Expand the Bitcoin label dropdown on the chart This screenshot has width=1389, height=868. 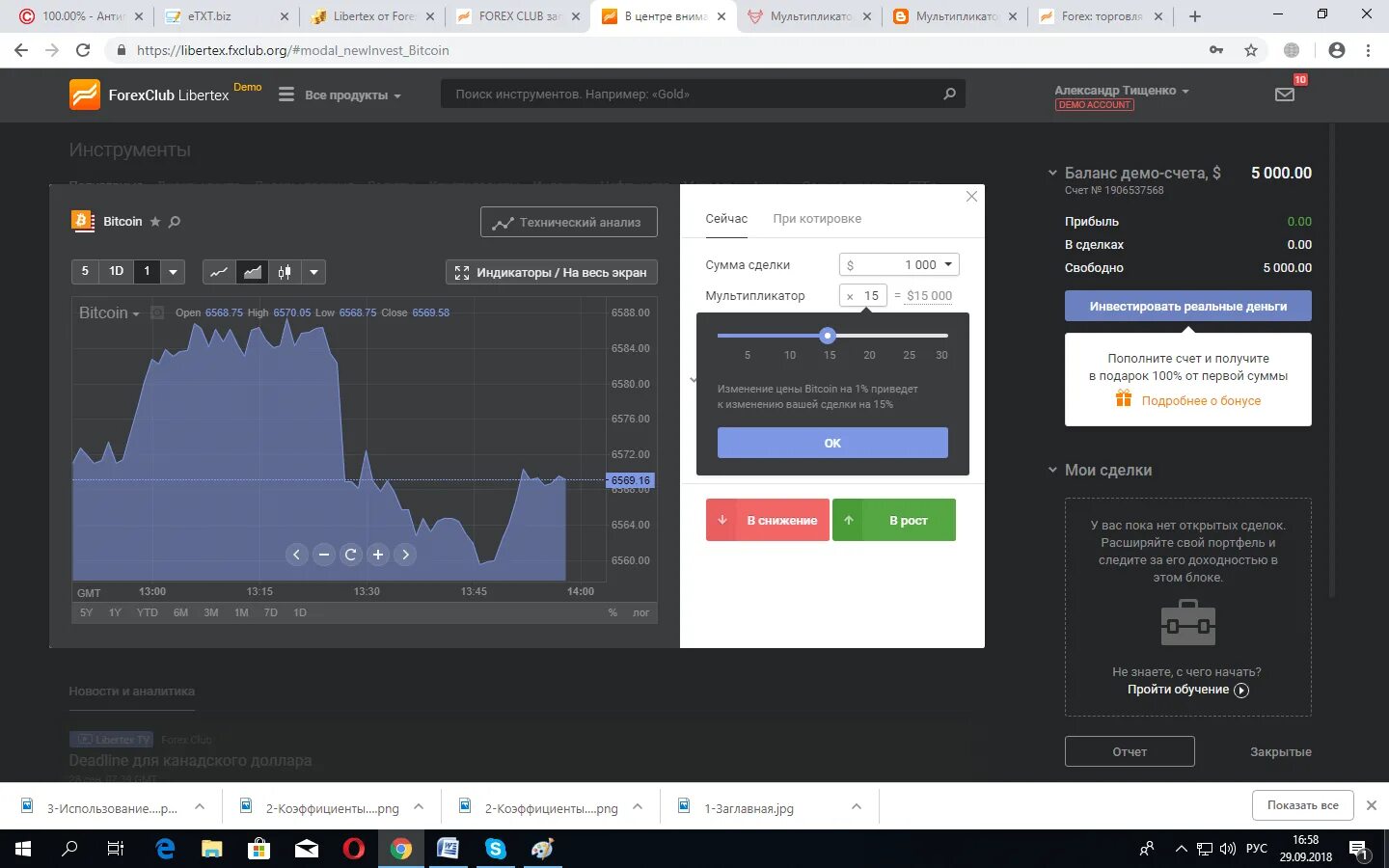pos(109,313)
